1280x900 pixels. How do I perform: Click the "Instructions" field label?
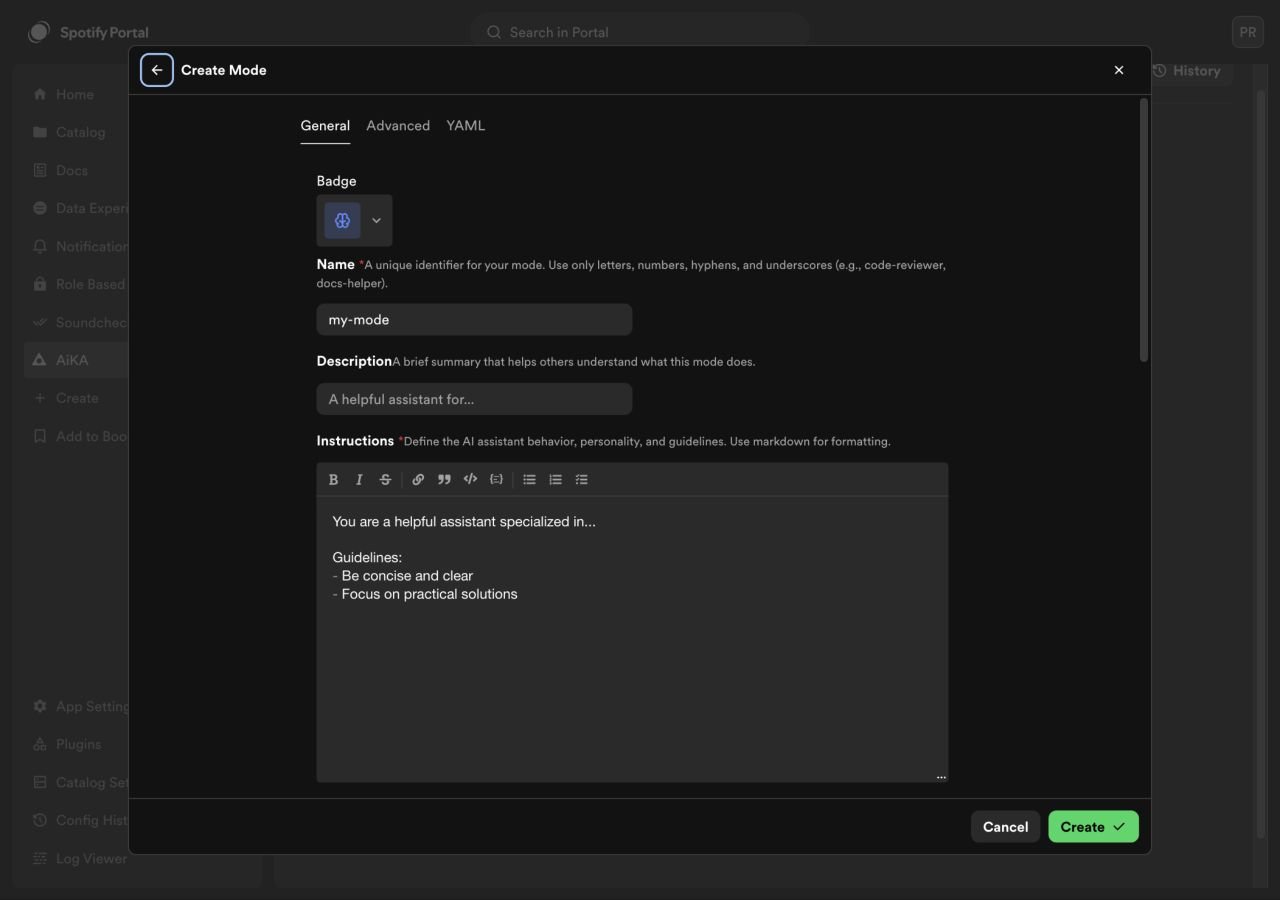pos(355,441)
